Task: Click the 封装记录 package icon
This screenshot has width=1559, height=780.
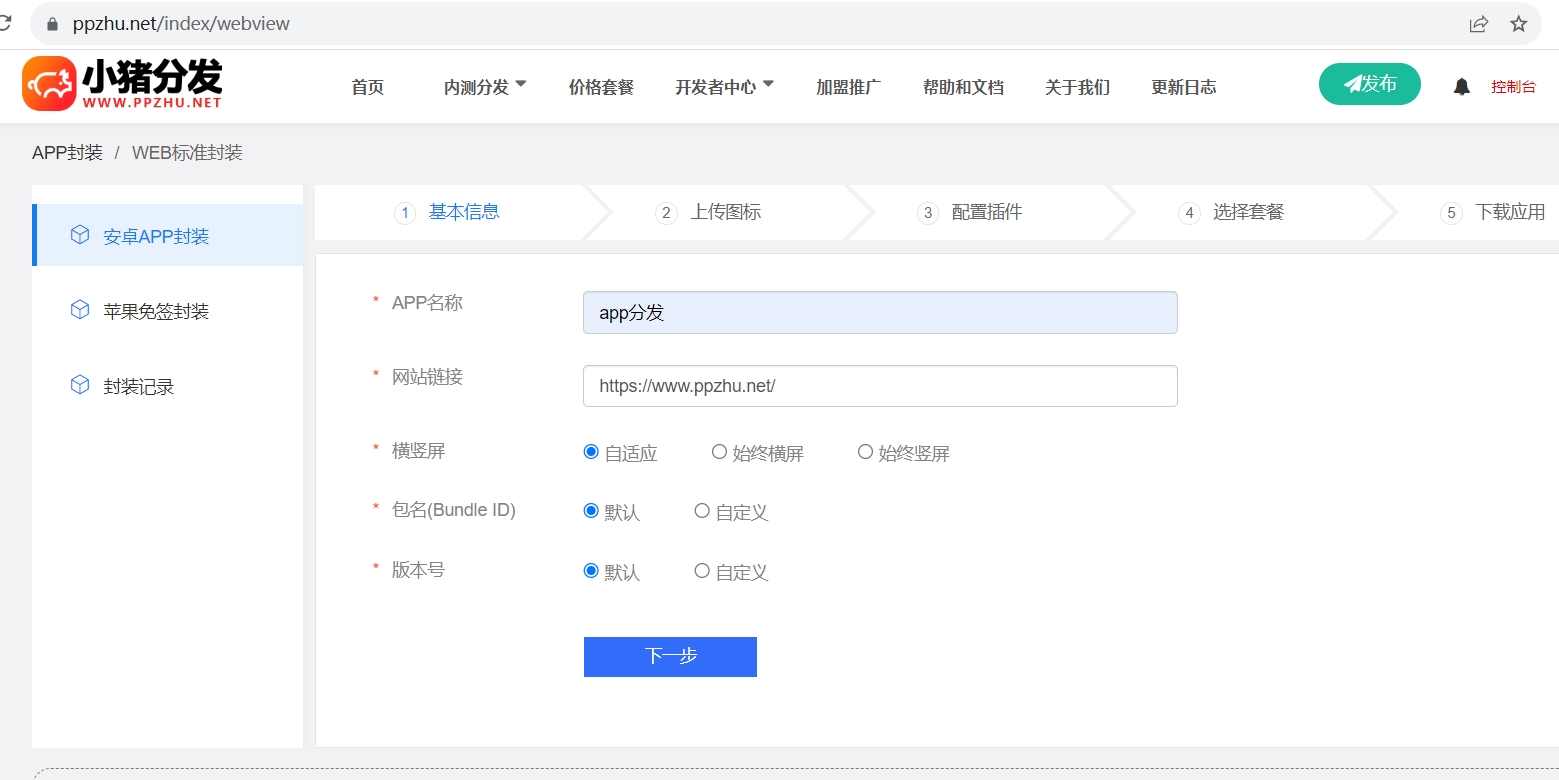Action: click(80, 385)
